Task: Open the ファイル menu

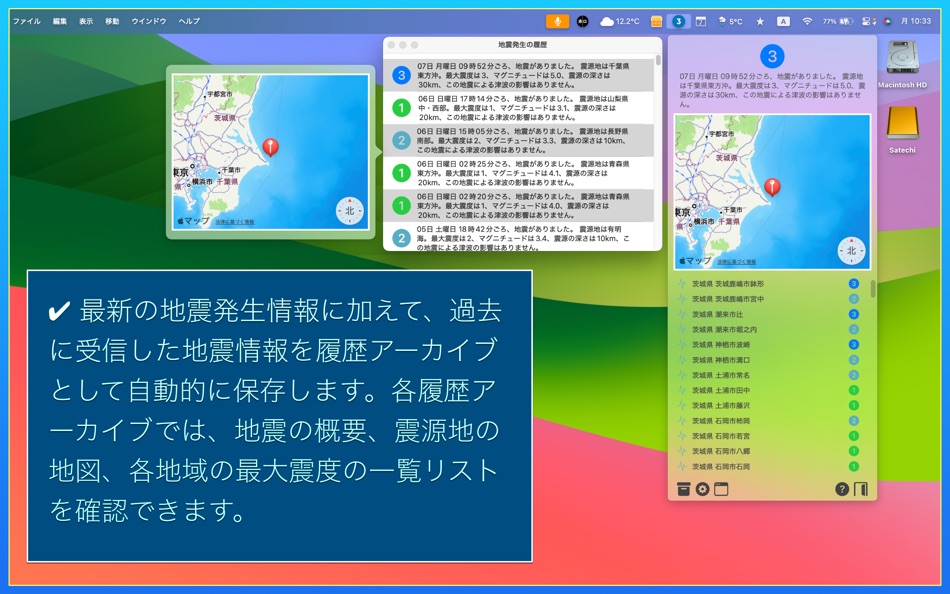Action: point(27,21)
